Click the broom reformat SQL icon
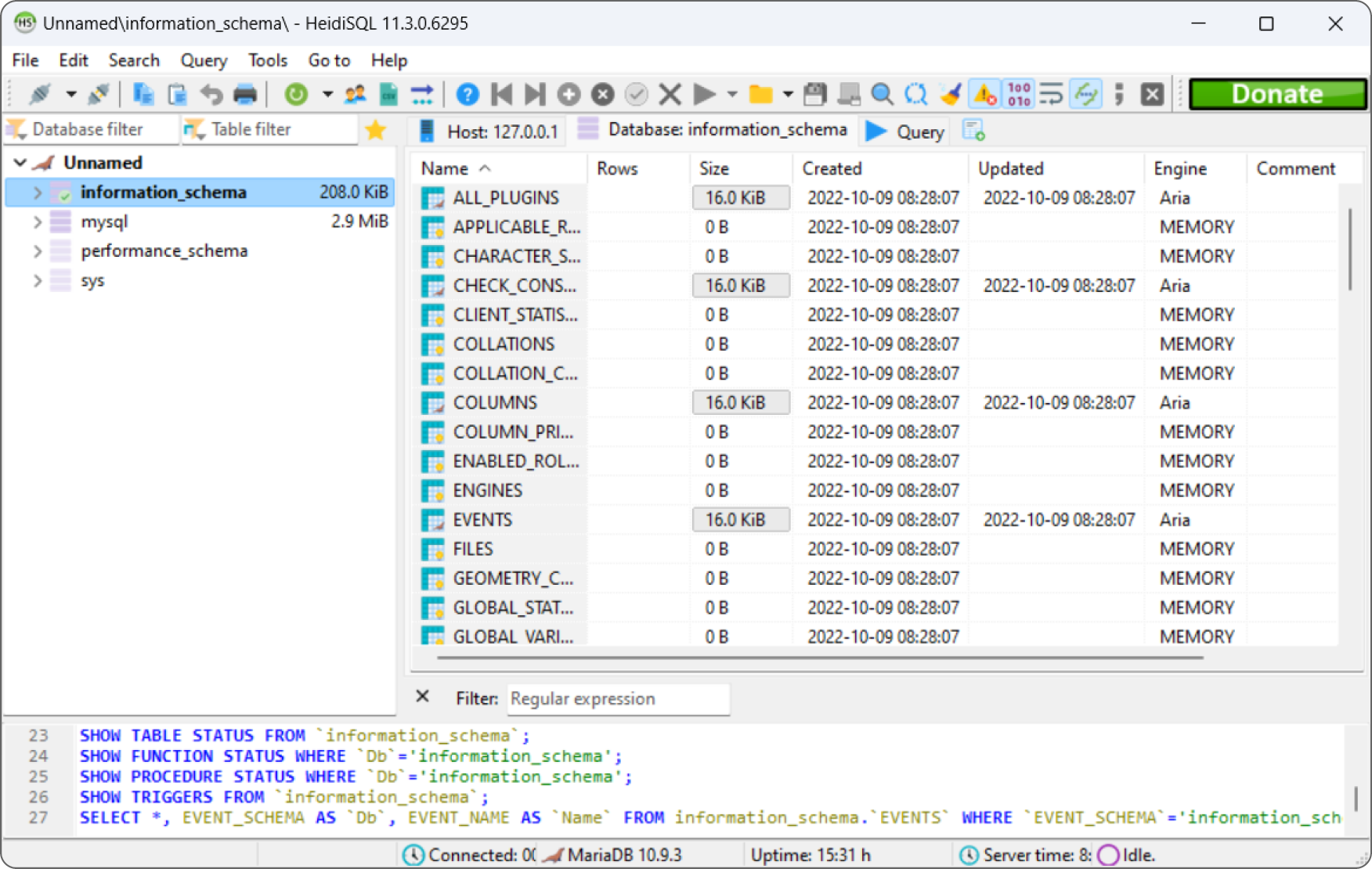This screenshot has height=869, width=1372. 951,95
